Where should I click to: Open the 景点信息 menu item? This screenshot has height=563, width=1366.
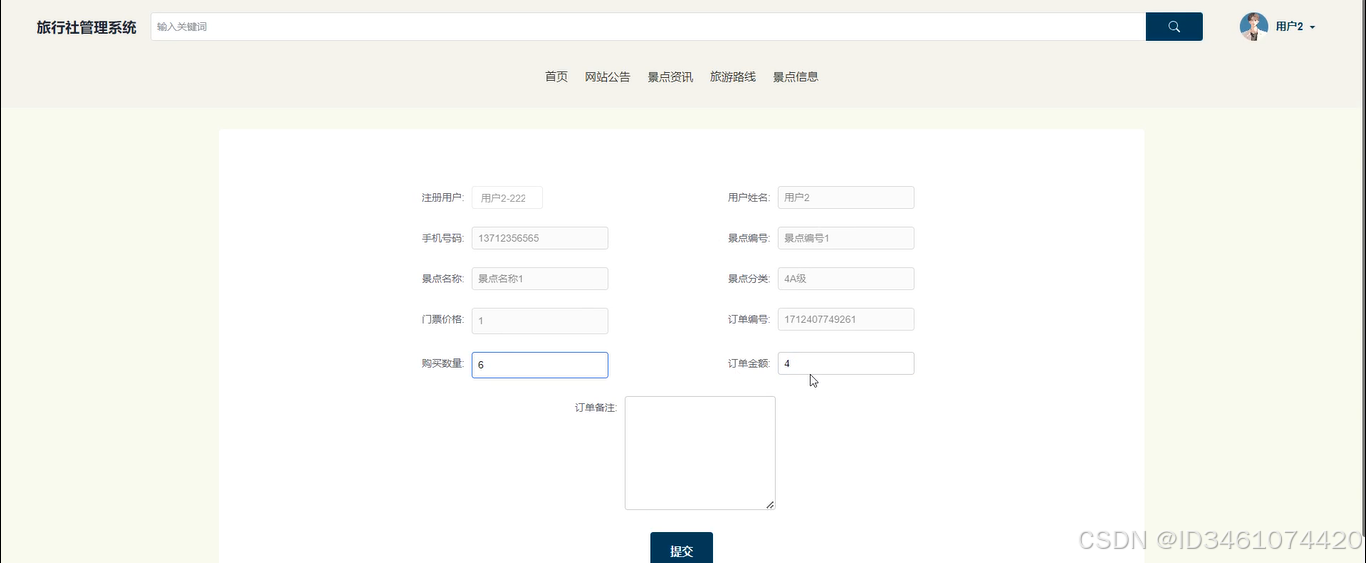pos(795,77)
